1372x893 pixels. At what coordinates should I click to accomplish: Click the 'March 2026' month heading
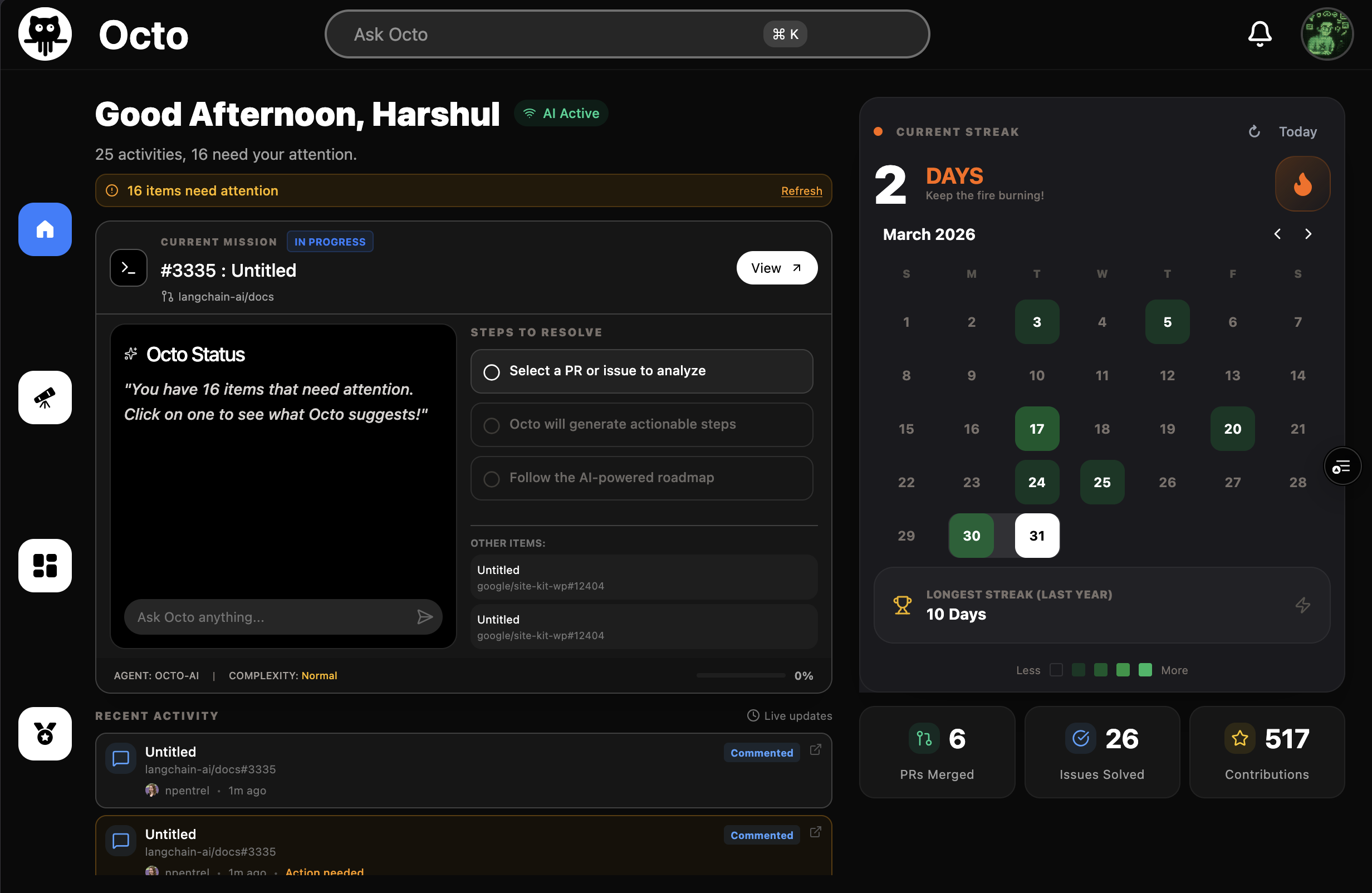929,234
